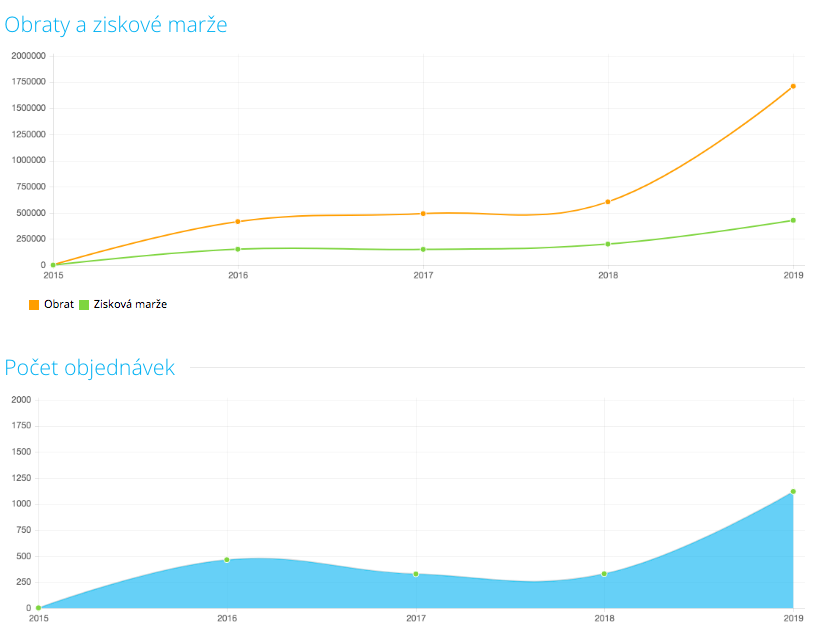Select the 2019 orders count data point

793,492
